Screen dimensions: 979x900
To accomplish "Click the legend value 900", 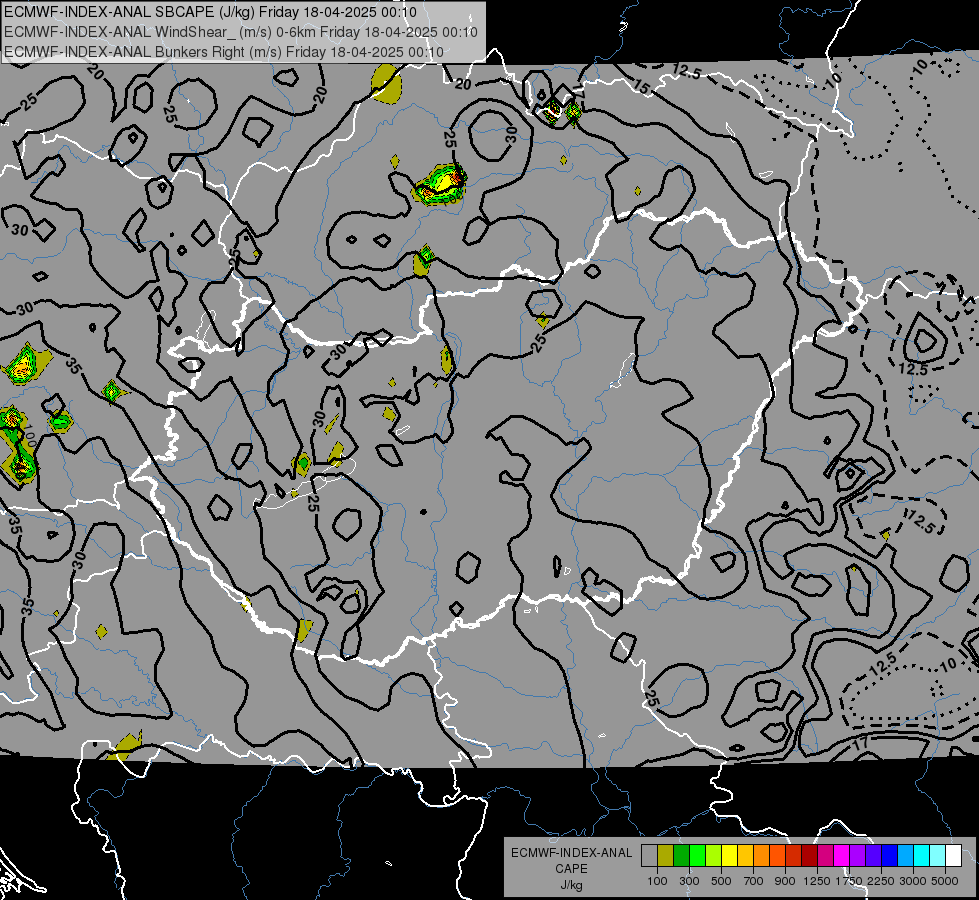I will click(785, 881).
